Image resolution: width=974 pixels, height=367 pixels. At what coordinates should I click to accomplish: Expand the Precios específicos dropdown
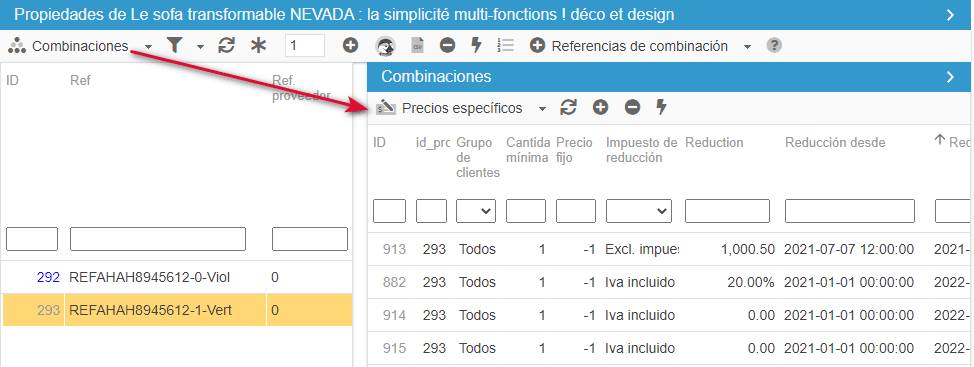pyautogui.click(x=542, y=109)
